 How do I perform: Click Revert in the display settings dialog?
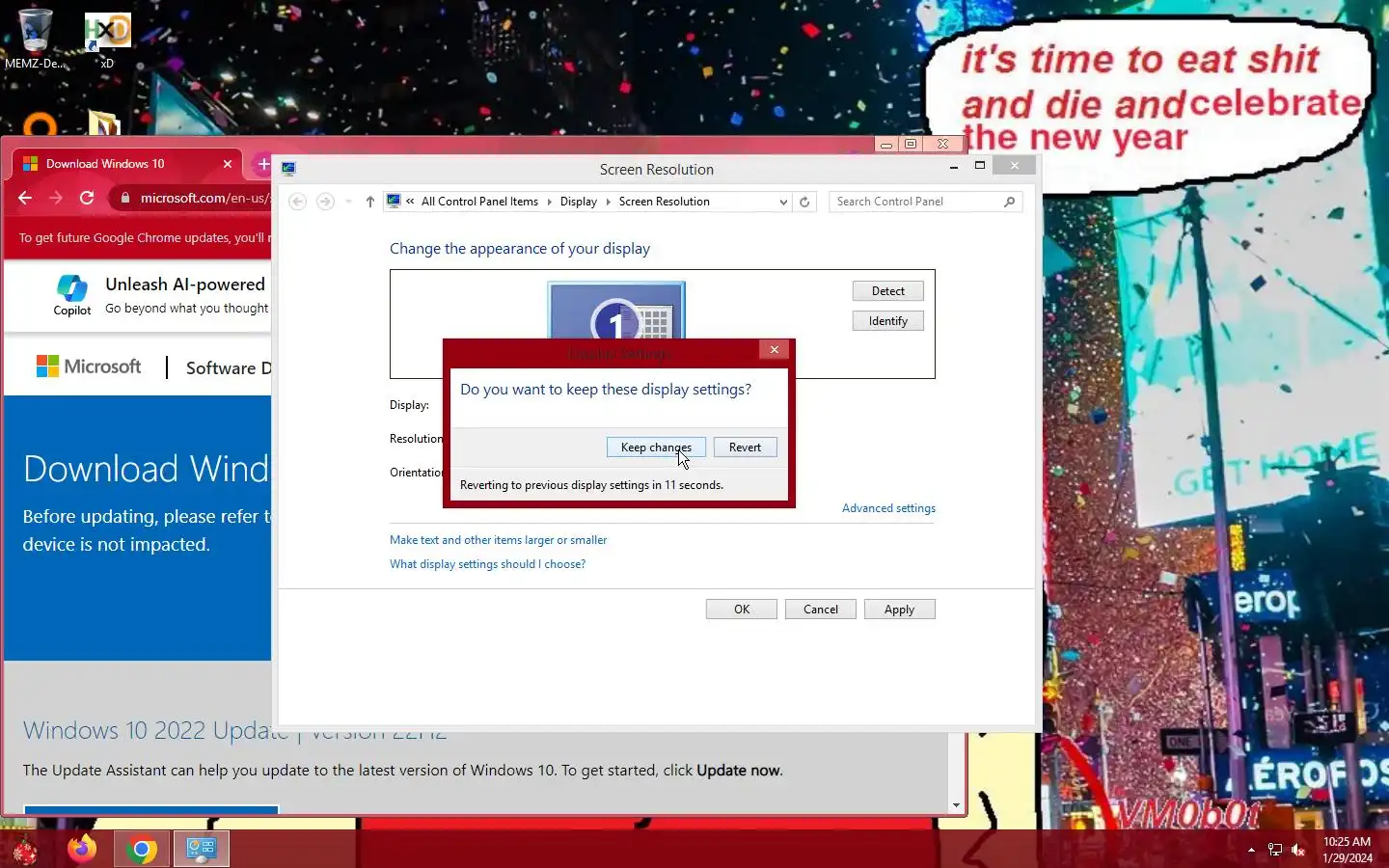(x=745, y=448)
